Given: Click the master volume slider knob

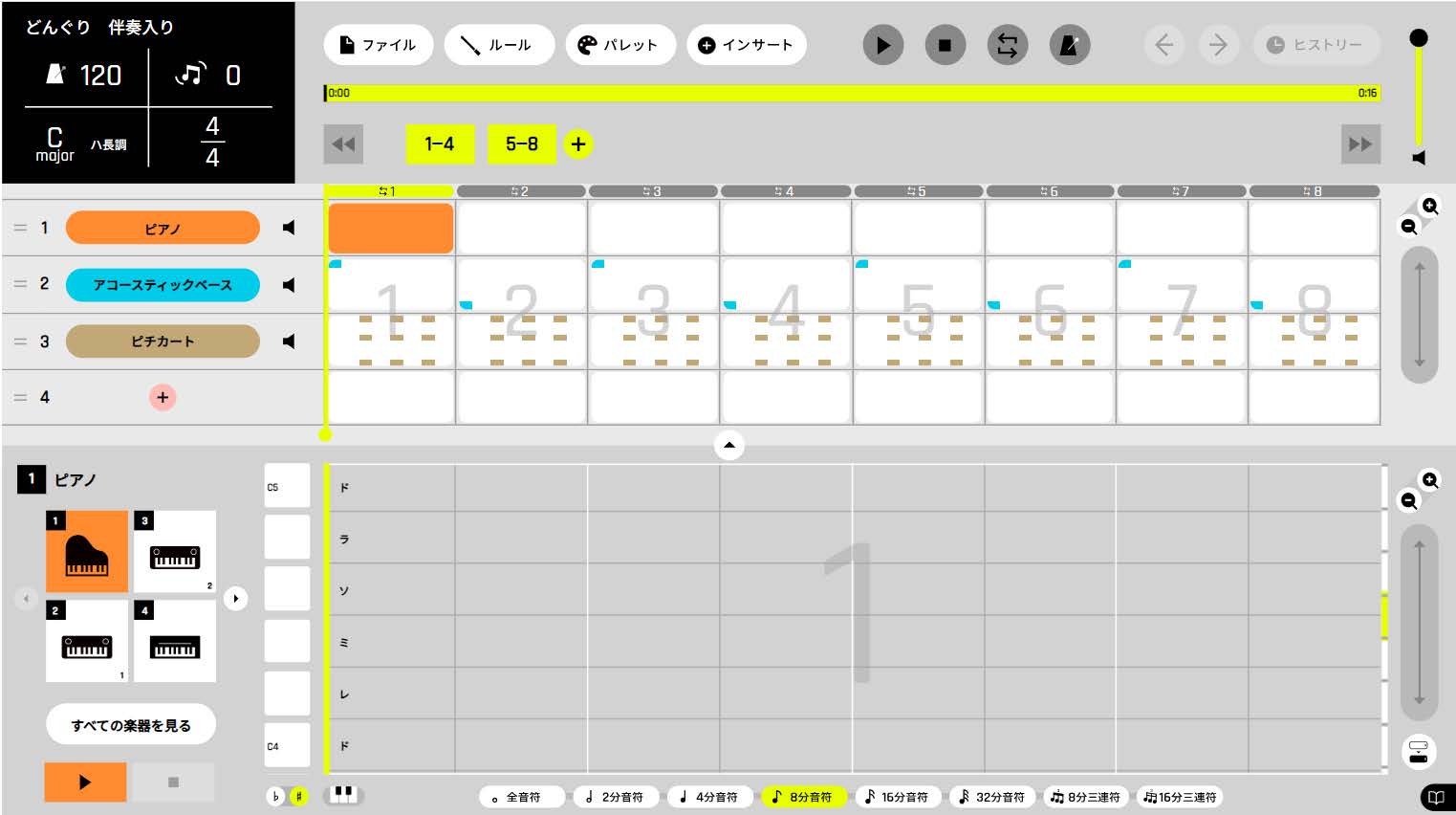Looking at the screenshot, I should (x=1419, y=38).
